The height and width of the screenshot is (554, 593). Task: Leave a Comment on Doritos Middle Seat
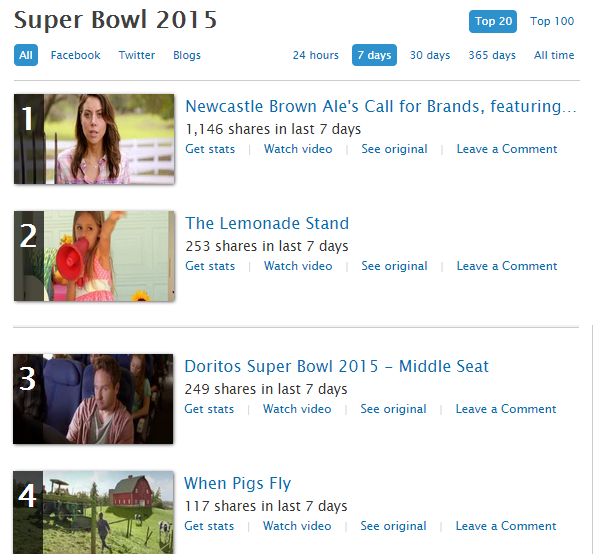pos(506,409)
